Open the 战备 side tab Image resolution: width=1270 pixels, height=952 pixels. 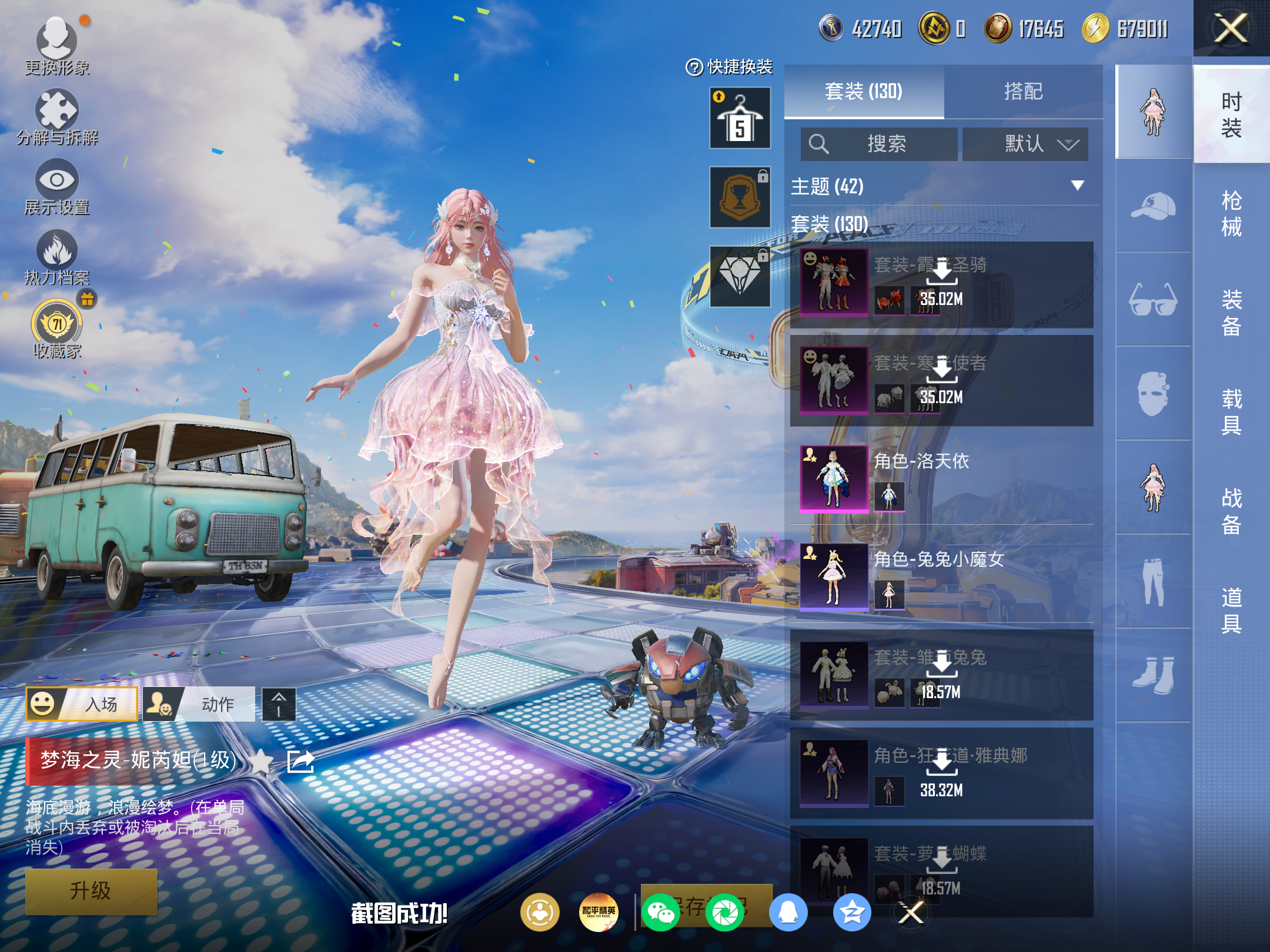(x=1231, y=511)
